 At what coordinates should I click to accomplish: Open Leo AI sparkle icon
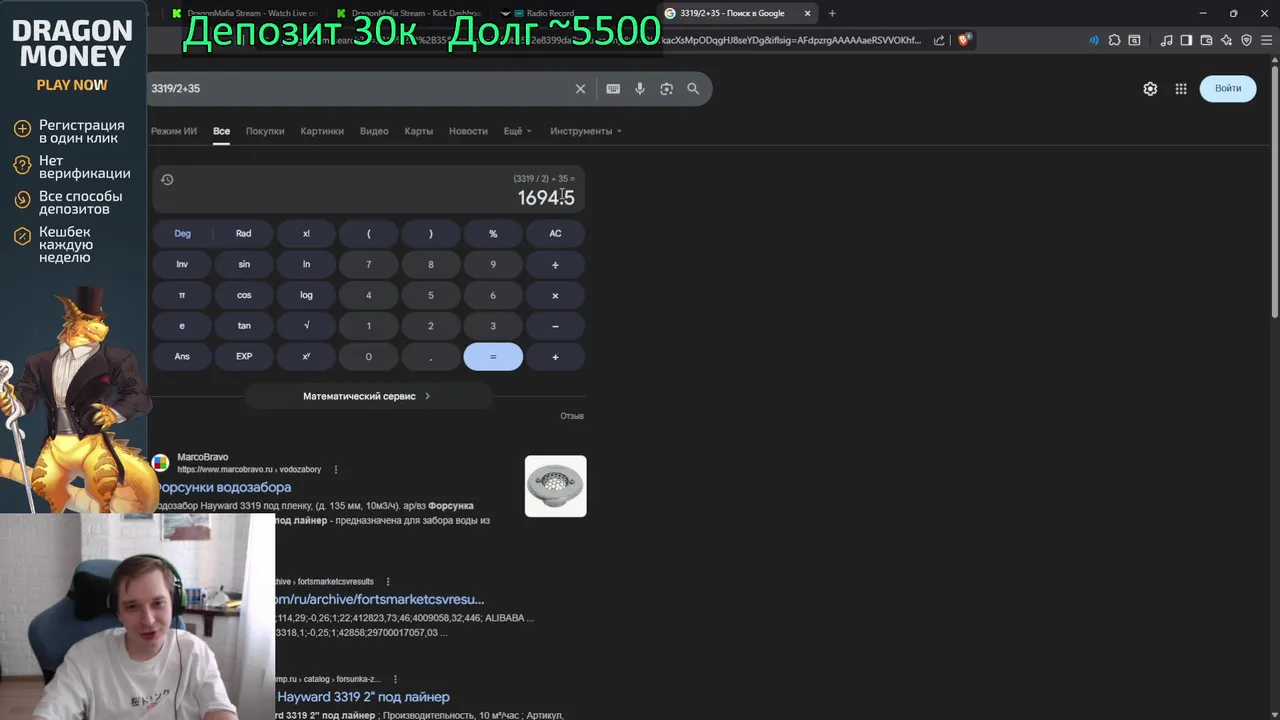point(1226,40)
